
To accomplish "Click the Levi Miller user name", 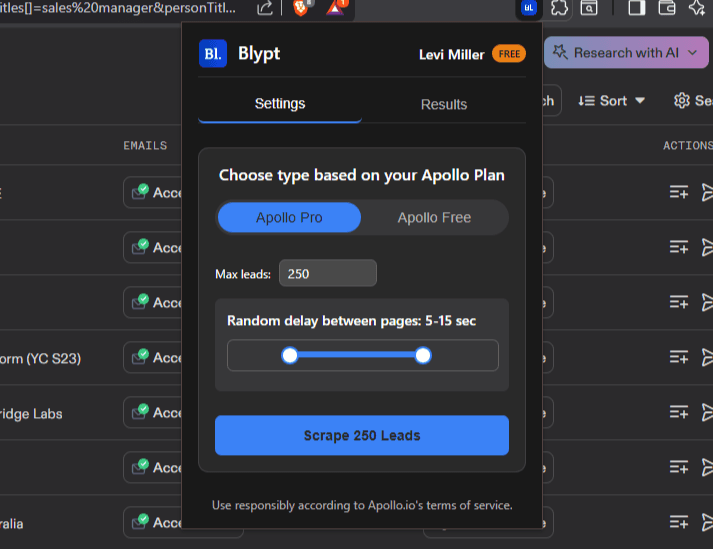I will [452, 55].
